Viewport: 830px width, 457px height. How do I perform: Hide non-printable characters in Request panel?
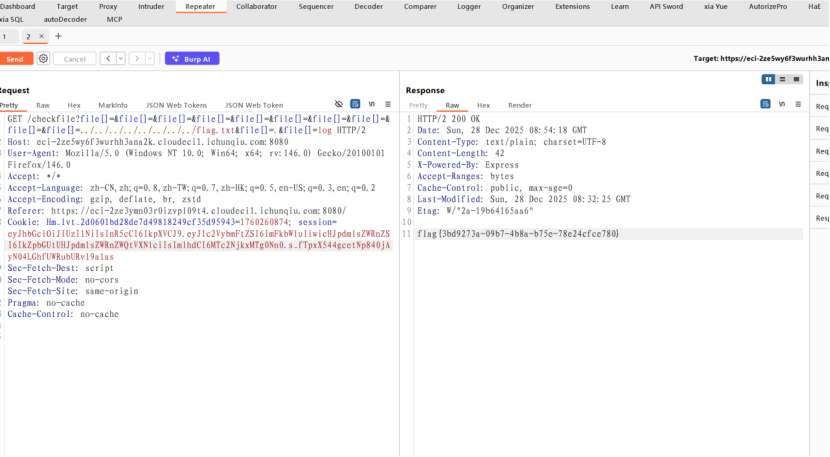pyautogui.click(x=339, y=104)
